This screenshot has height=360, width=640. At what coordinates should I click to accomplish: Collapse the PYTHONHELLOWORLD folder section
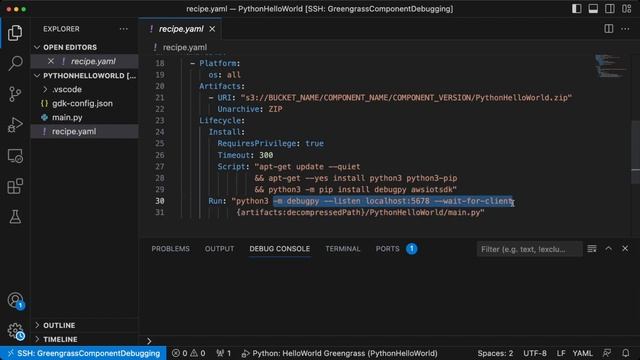coord(84,76)
